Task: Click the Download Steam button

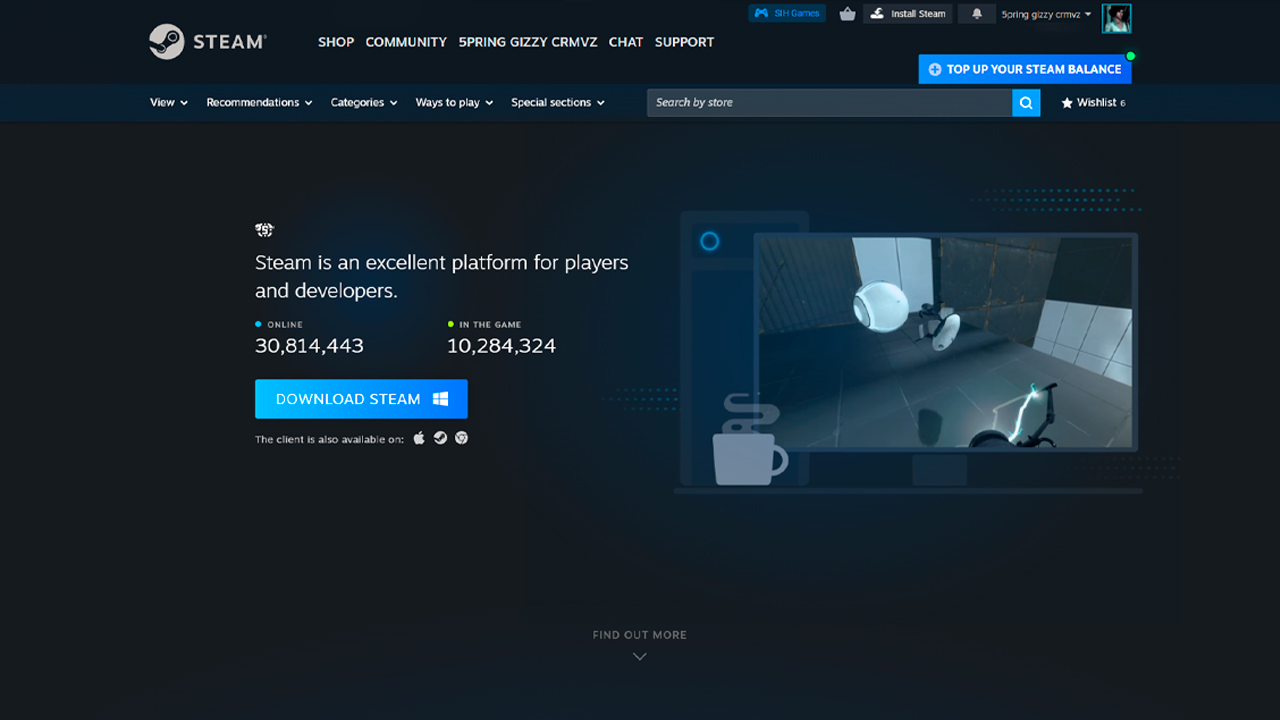Action: pyautogui.click(x=361, y=399)
